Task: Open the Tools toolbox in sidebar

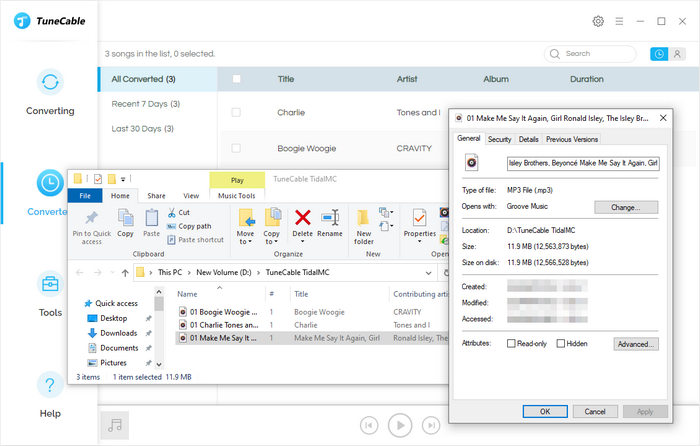Action: tap(50, 285)
